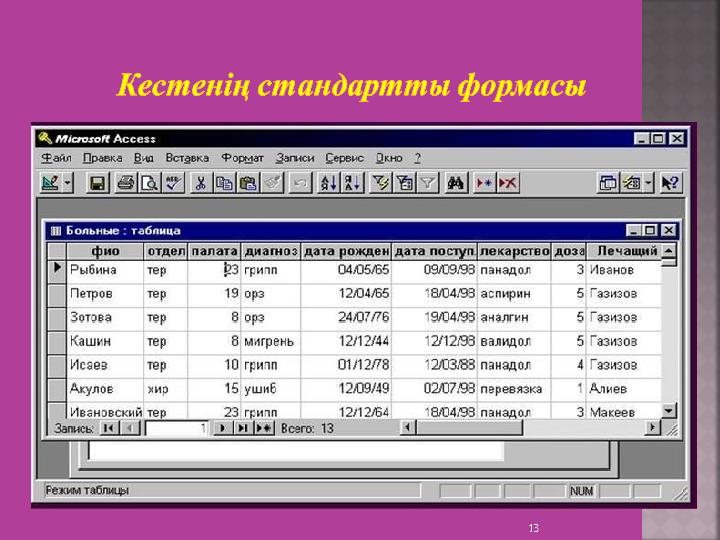Click the Find binoculars icon
This screenshot has width=720, height=540.
(x=455, y=183)
